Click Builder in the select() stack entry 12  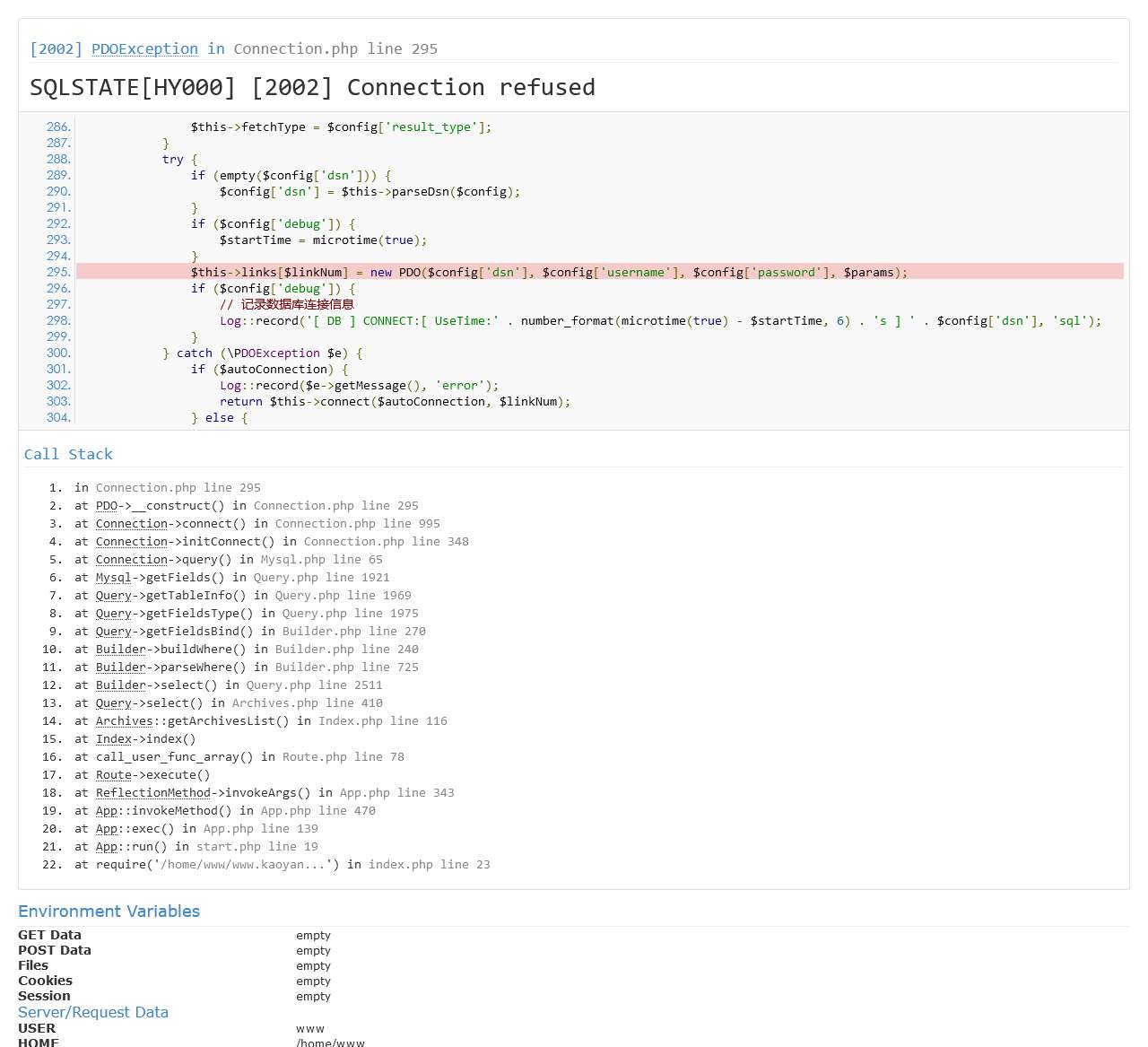(x=121, y=685)
